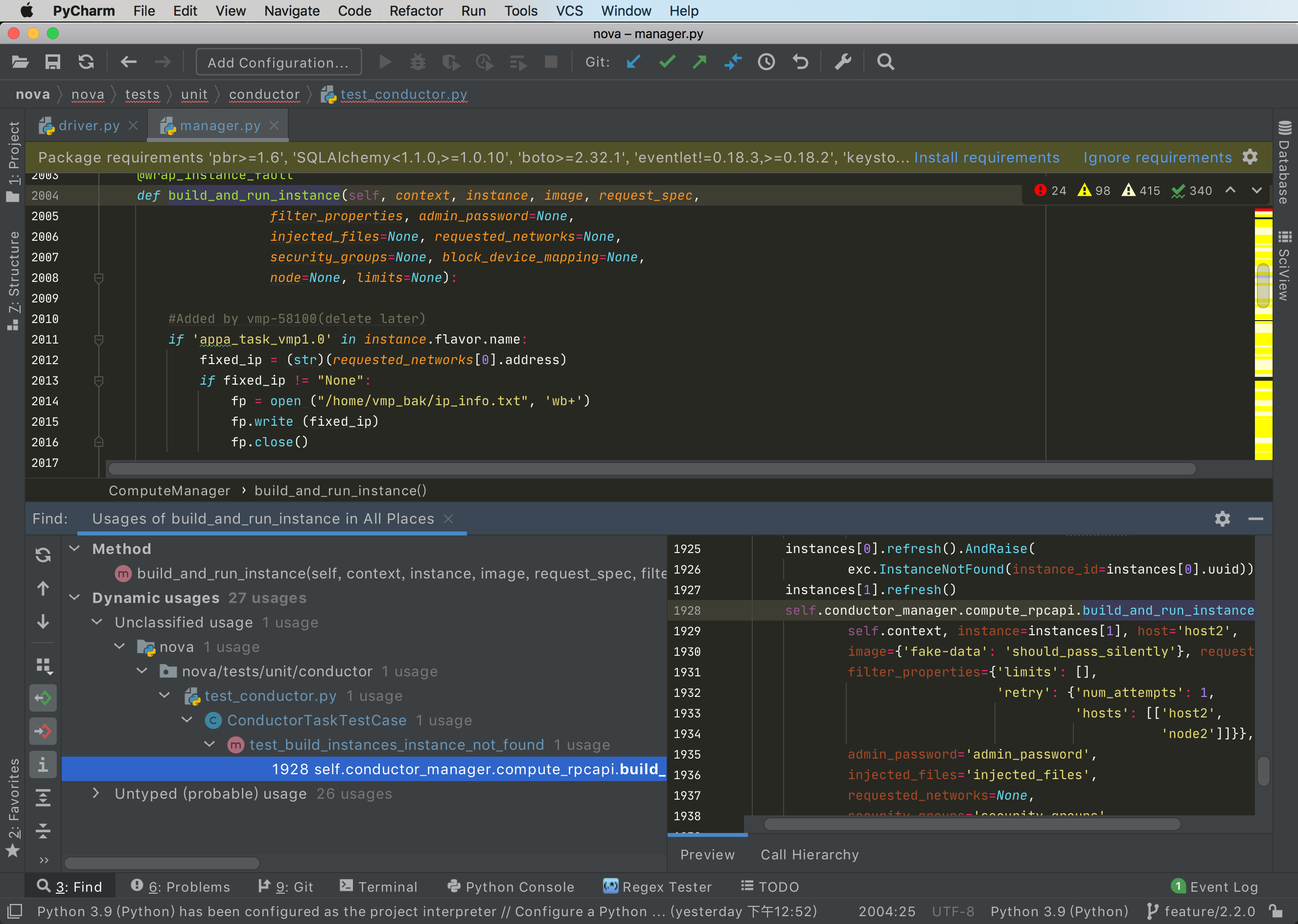Open Find panel settings gear icon
Image resolution: width=1298 pixels, height=924 pixels.
pos(1222,518)
